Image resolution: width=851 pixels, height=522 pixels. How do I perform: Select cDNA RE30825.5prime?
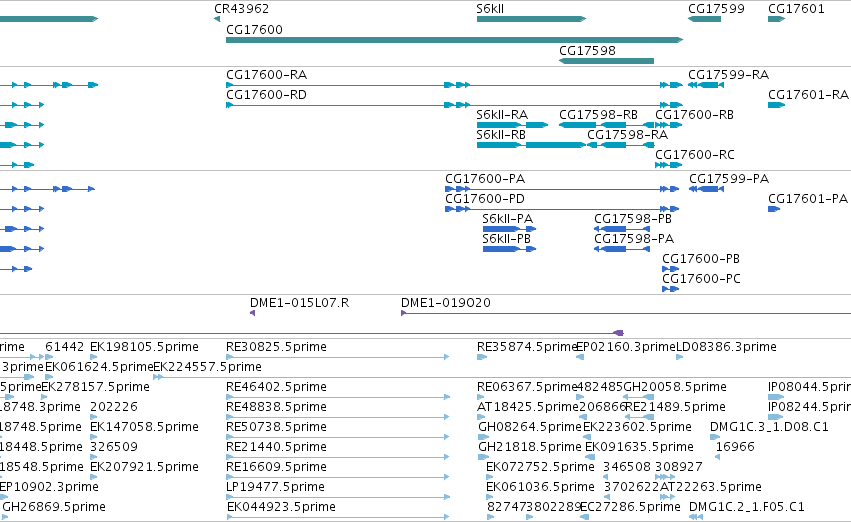338,357
